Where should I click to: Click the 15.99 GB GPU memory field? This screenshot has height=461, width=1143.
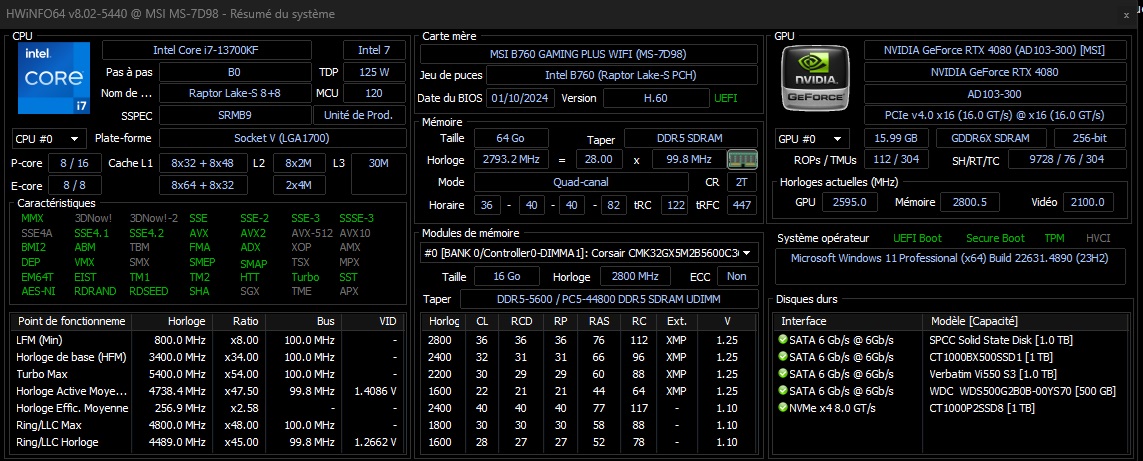click(x=896, y=139)
